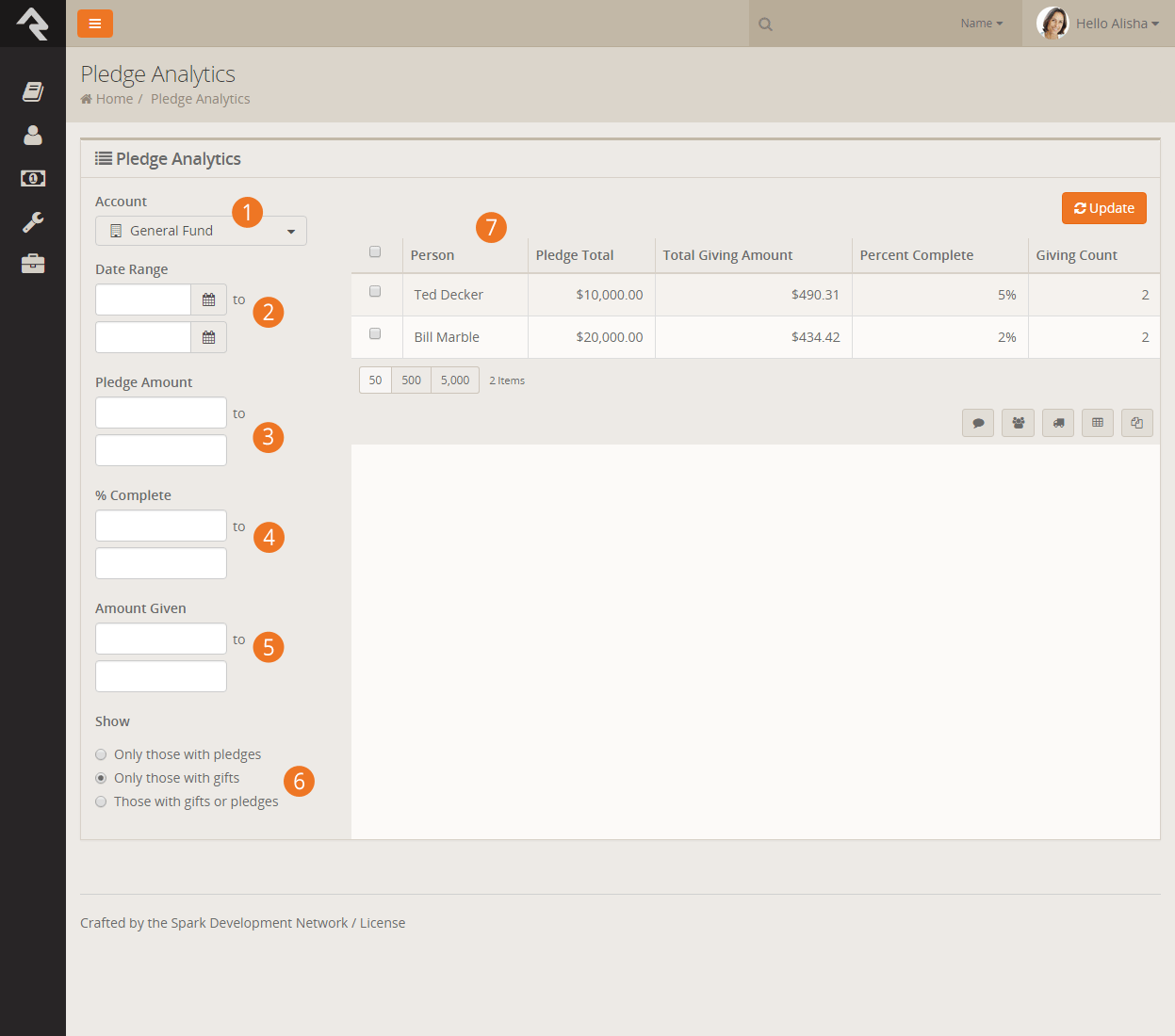This screenshot has width=1175, height=1036.
Task: Open the People icon in sidebar
Action: tap(33, 136)
